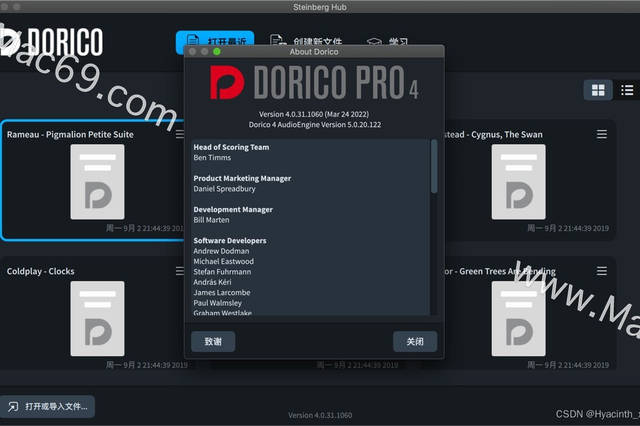The width and height of the screenshot is (640, 426).
Task: Open the menu for the Coldplay Clocks card
Action: (180, 271)
